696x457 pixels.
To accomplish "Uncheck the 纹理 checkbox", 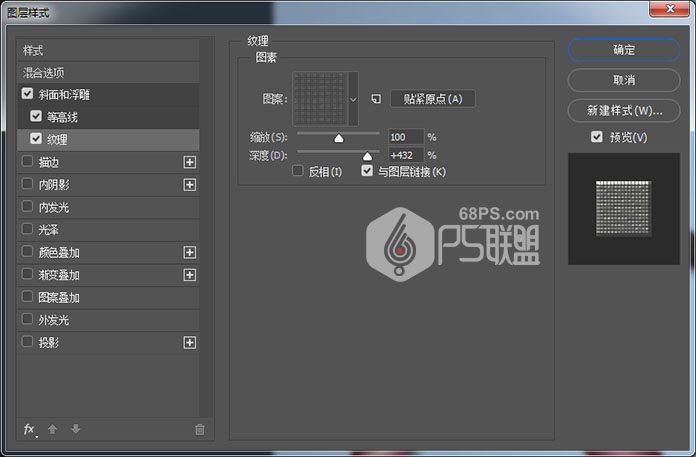I will (x=36, y=138).
